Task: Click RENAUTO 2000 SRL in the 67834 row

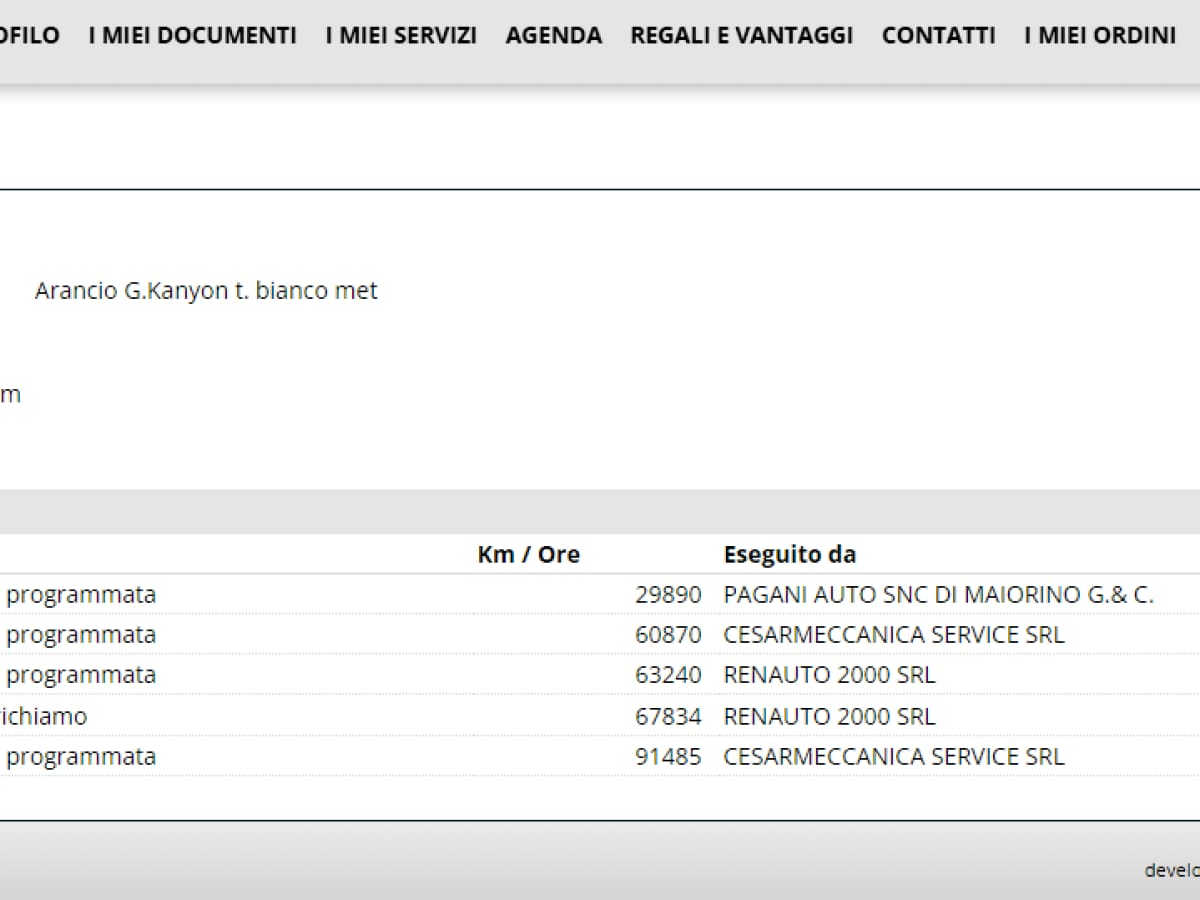Action: [830, 716]
